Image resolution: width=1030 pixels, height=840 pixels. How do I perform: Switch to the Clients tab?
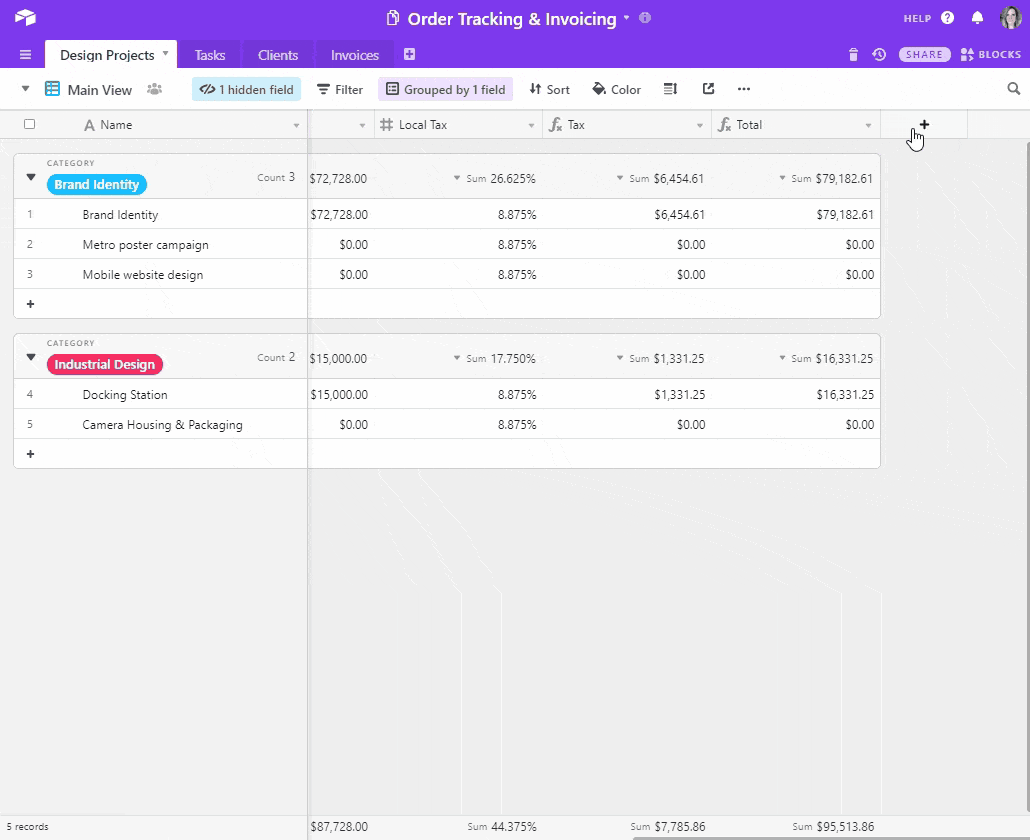coord(278,55)
